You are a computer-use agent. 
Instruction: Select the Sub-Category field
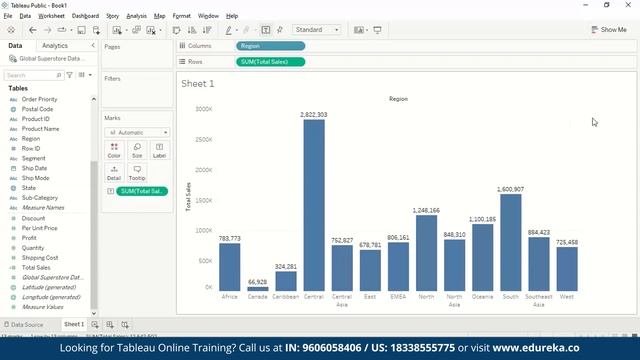coord(40,198)
